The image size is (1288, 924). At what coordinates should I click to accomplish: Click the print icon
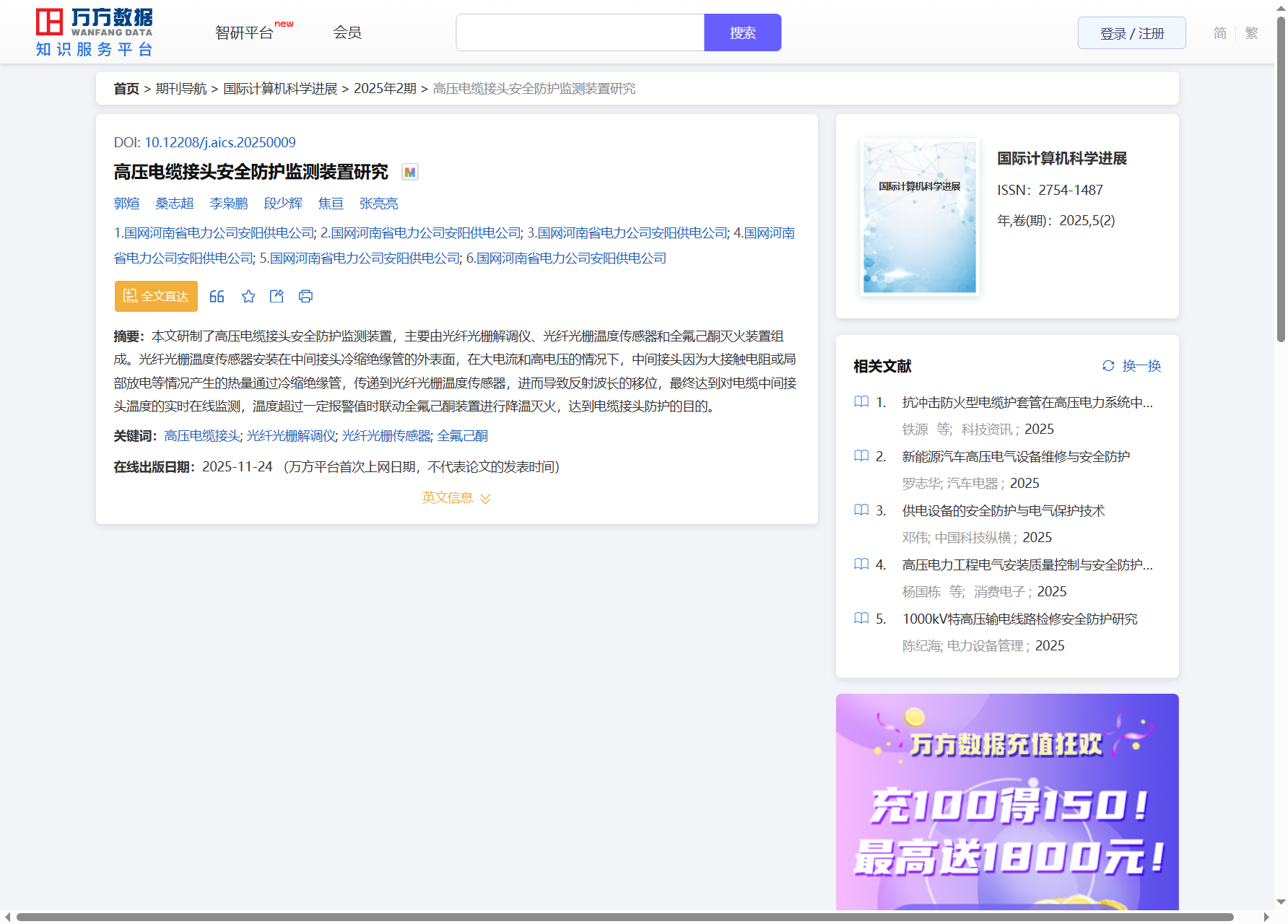coord(305,297)
